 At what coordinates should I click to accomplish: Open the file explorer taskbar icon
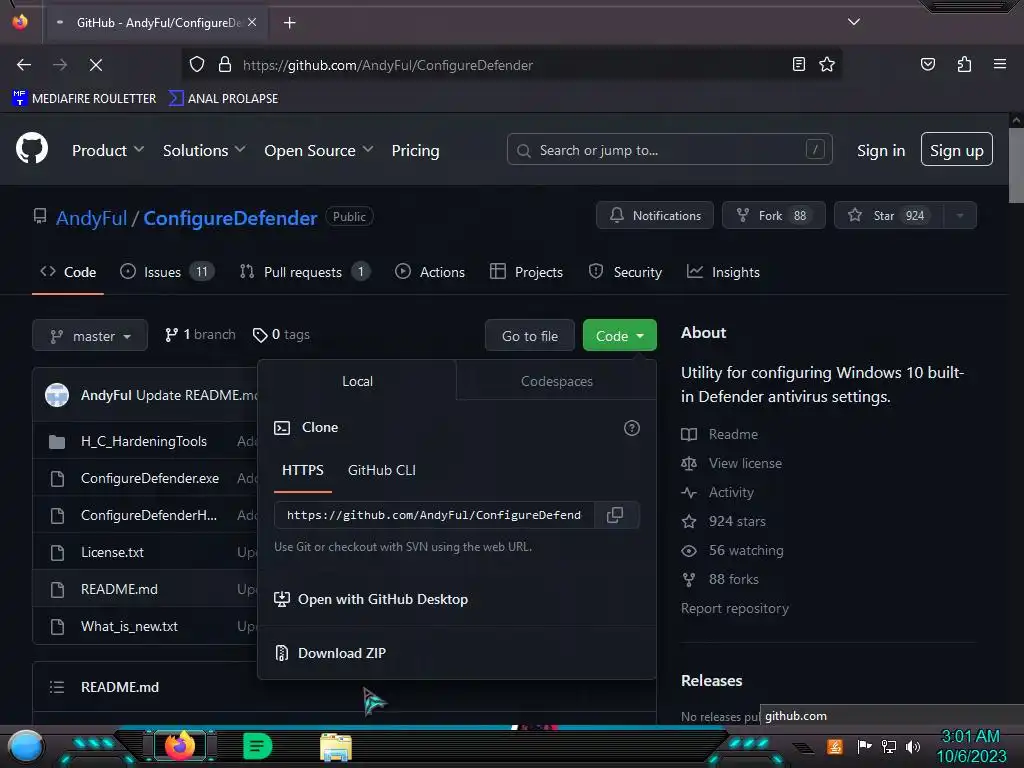pos(336,746)
